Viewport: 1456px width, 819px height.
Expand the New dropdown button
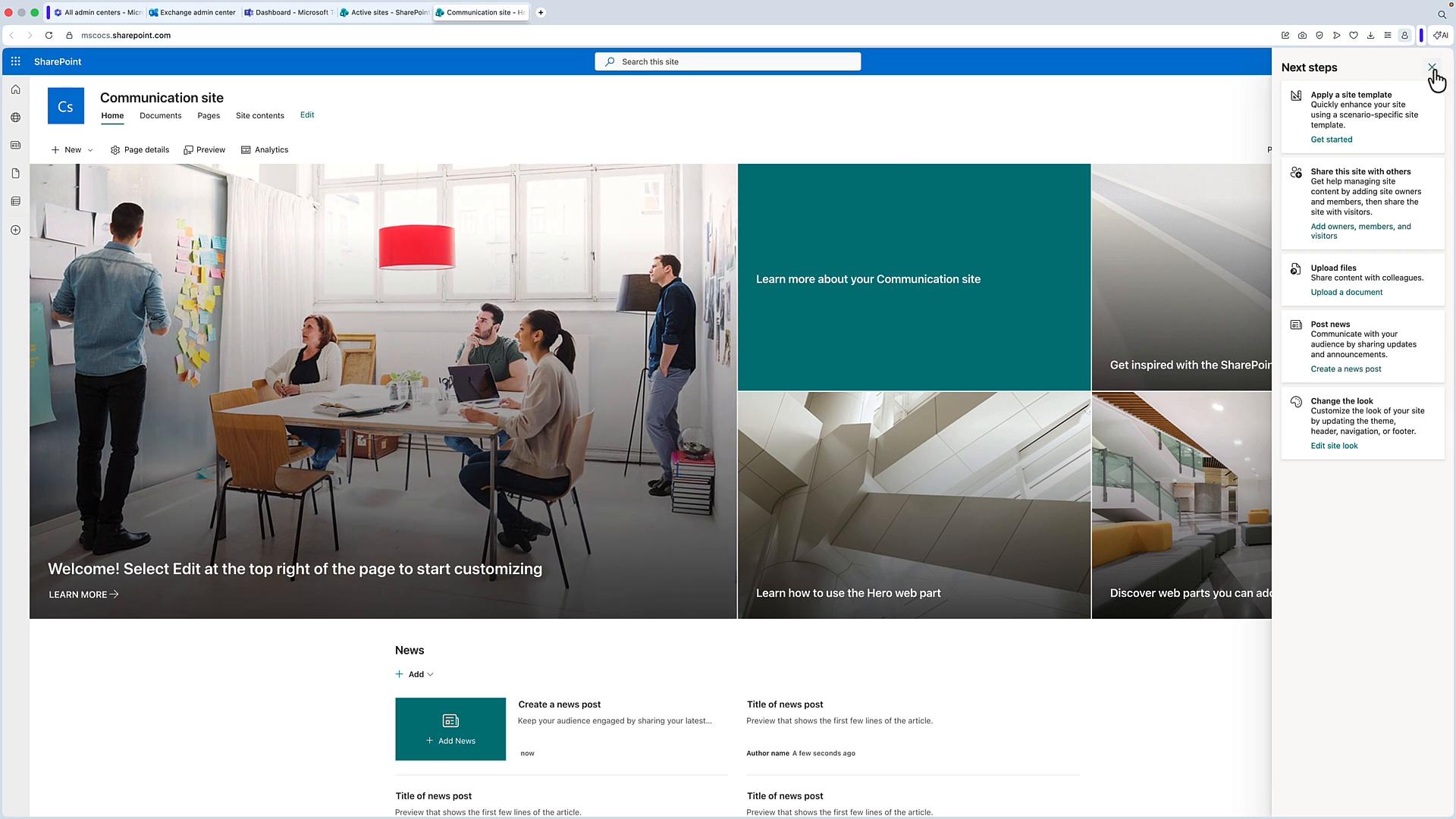72,150
